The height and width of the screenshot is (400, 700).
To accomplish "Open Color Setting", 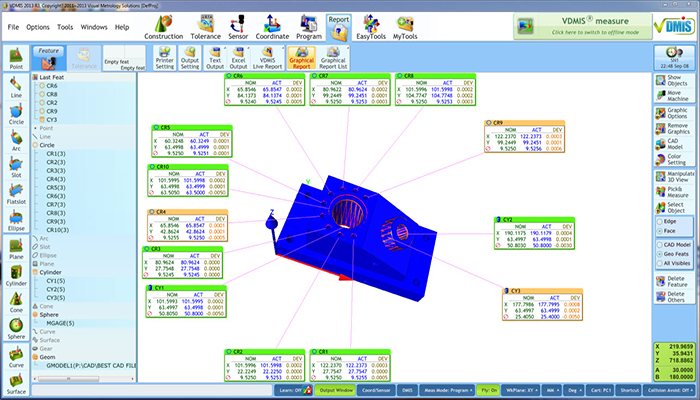I will pyautogui.click(x=675, y=159).
